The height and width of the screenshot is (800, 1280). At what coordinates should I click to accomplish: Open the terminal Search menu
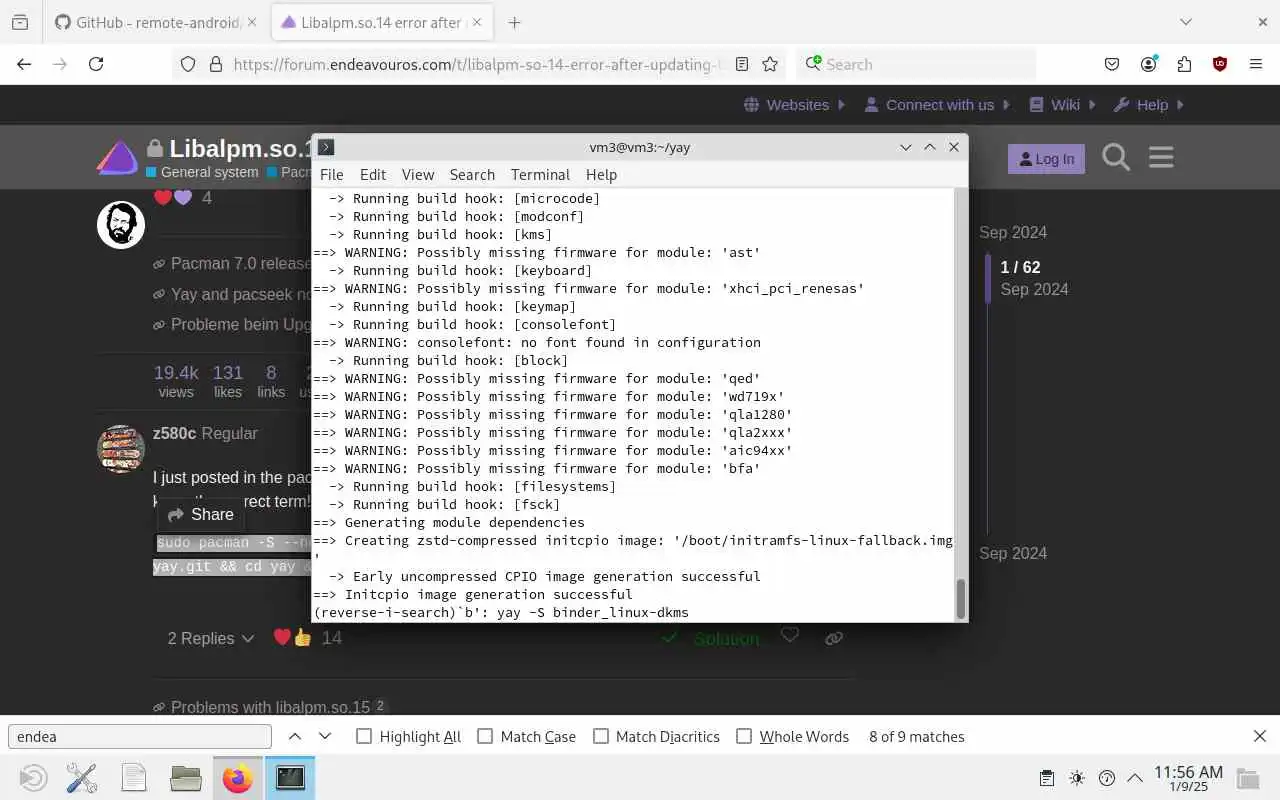click(472, 174)
